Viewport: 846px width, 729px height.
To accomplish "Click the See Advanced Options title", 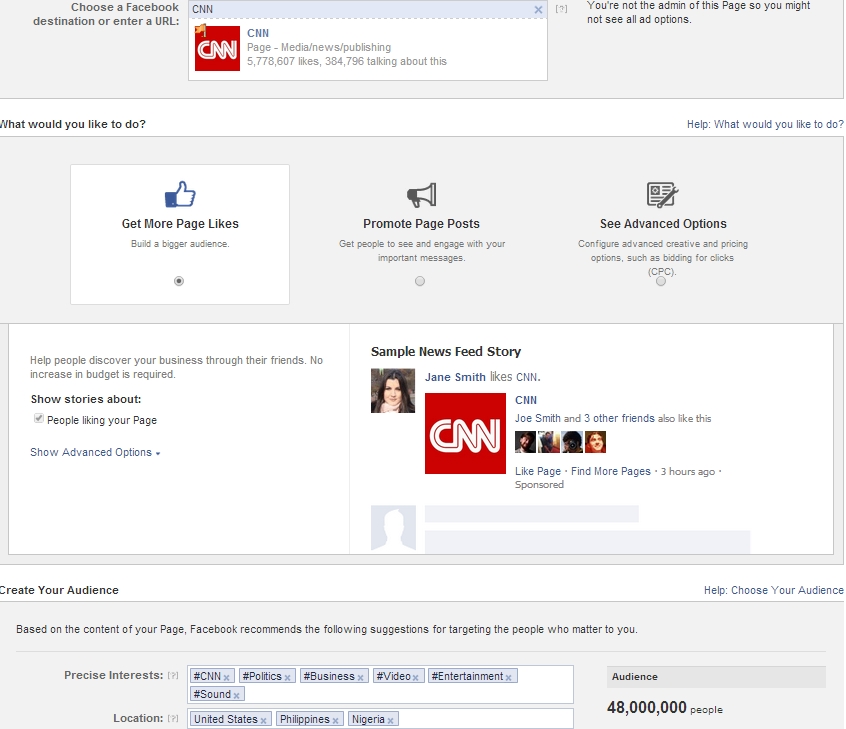I will click(x=663, y=224).
